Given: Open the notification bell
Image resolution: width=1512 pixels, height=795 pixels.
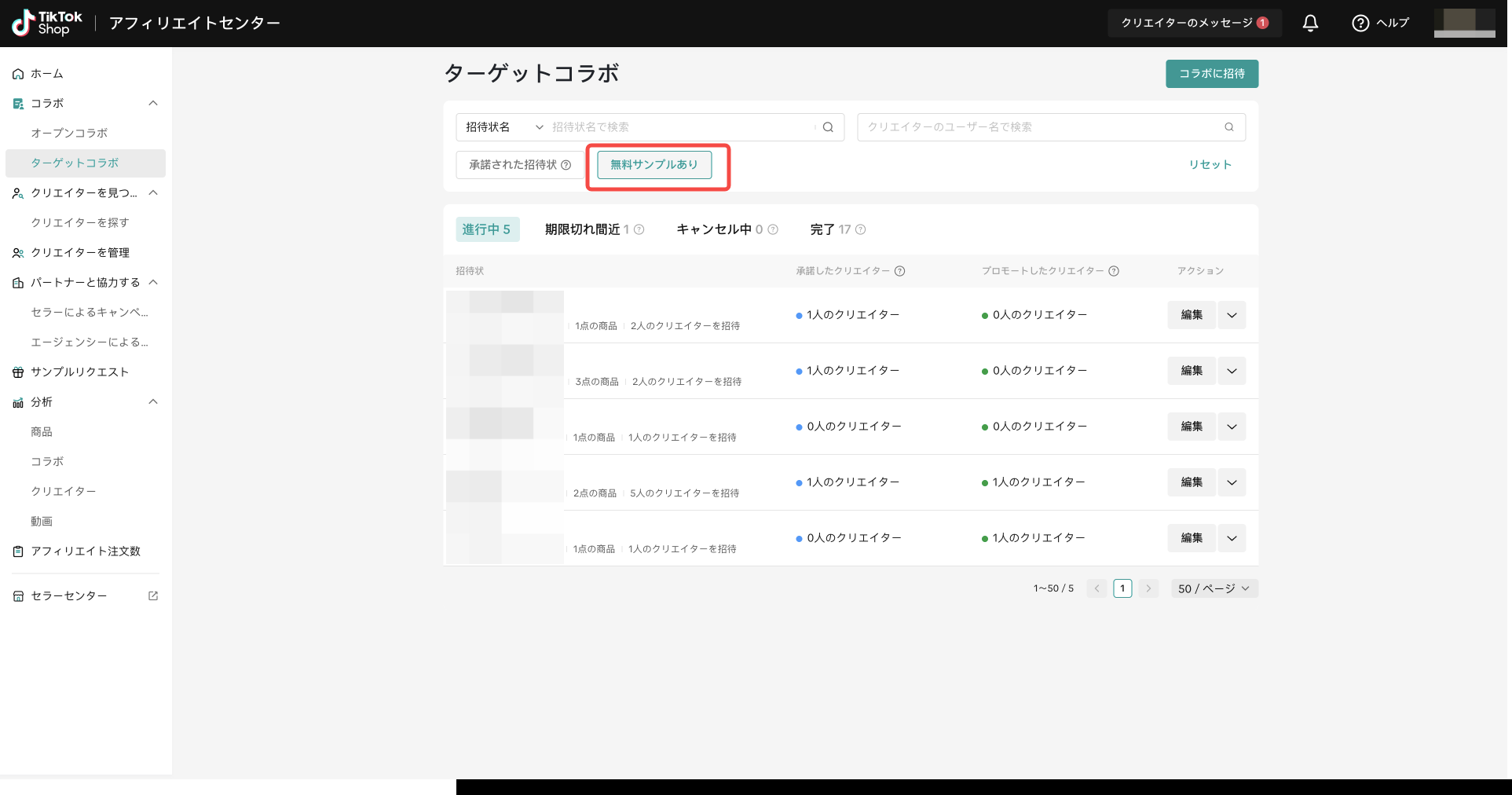Looking at the screenshot, I should click(x=1310, y=24).
